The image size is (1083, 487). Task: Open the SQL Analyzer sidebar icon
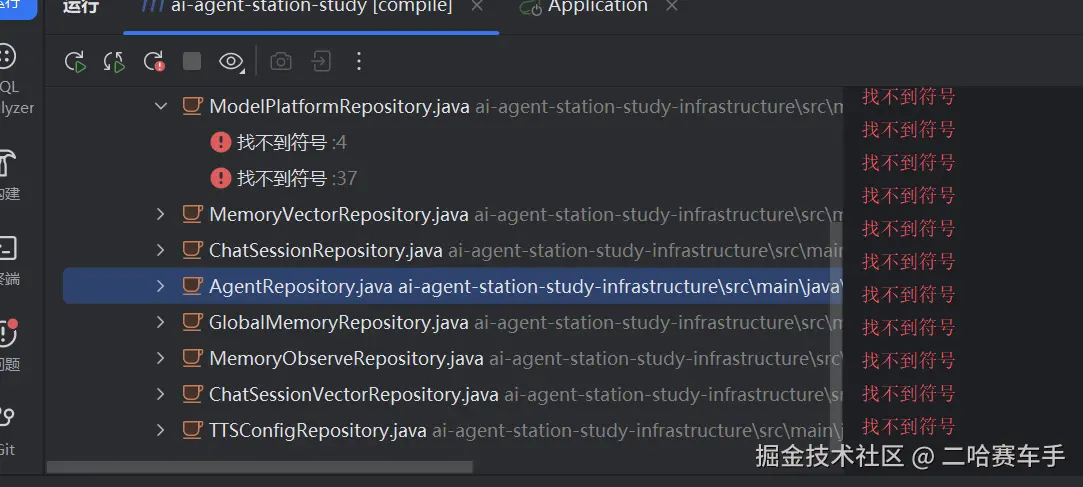point(7,57)
